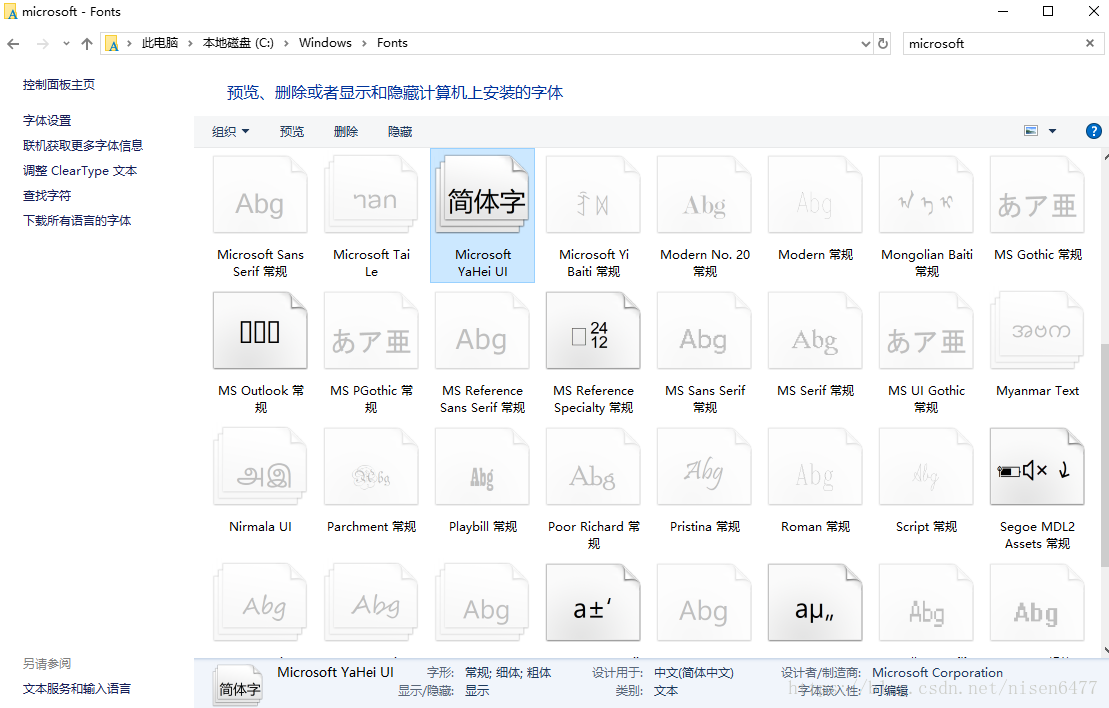1109x708 pixels.
Task: Select the Nirmala UI font icon
Action: pos(260,467)
